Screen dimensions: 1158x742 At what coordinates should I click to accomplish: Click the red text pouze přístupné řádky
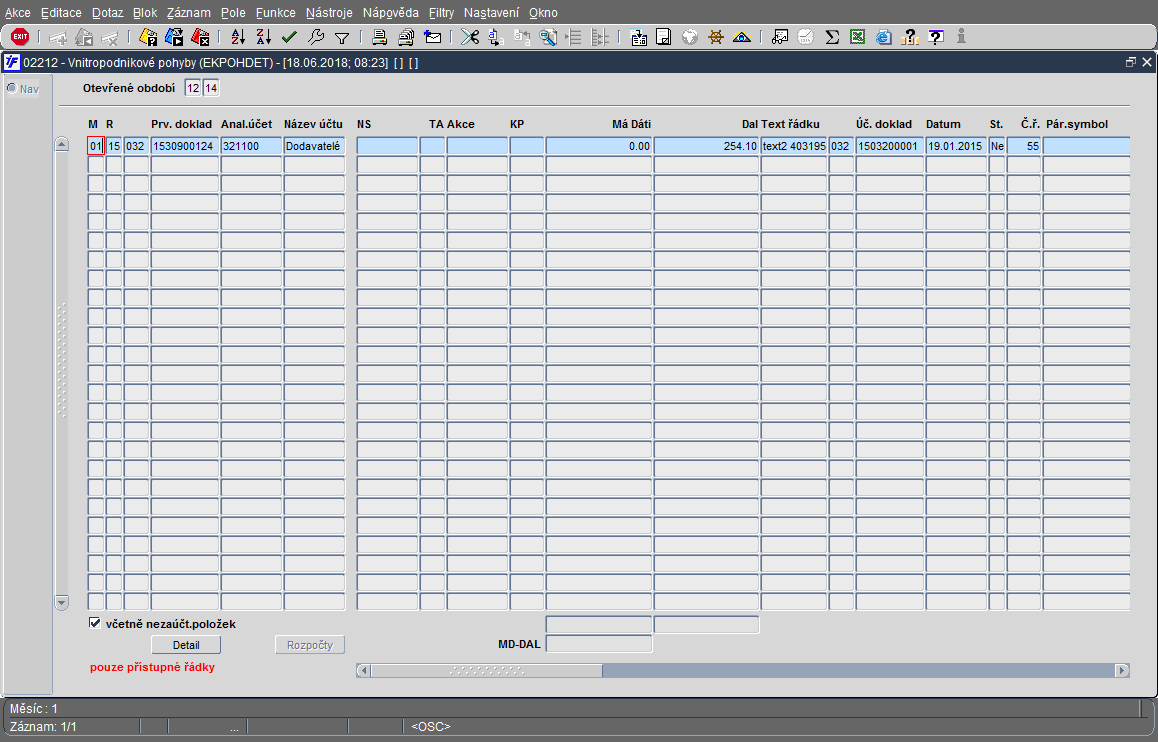tap(152, 667)
